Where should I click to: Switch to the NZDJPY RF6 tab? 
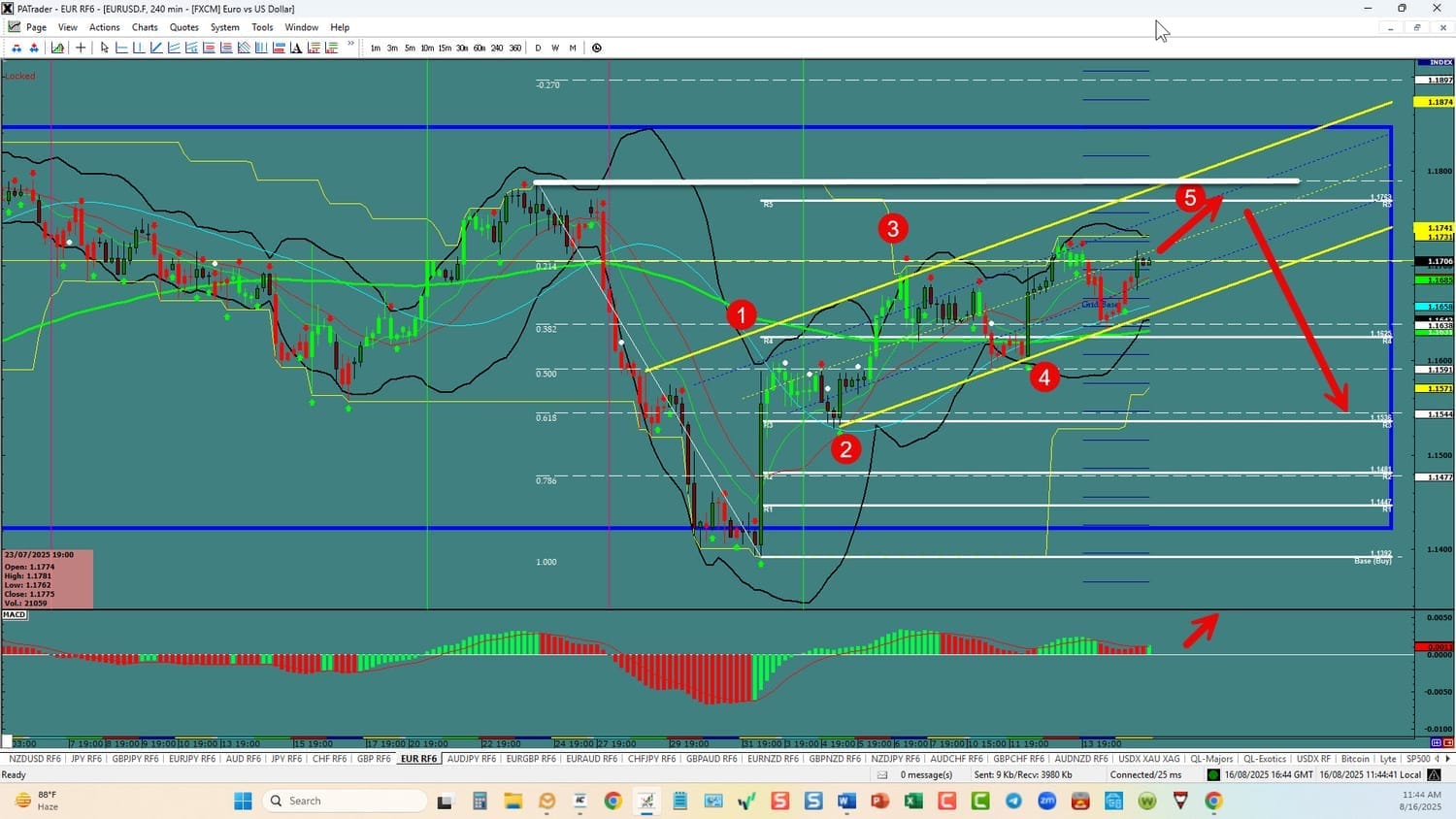coord(895,759)
